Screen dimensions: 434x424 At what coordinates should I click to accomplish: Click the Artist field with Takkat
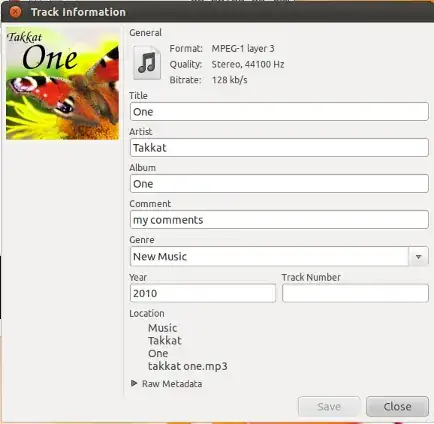pyautogui.click(x=279, y=148)
